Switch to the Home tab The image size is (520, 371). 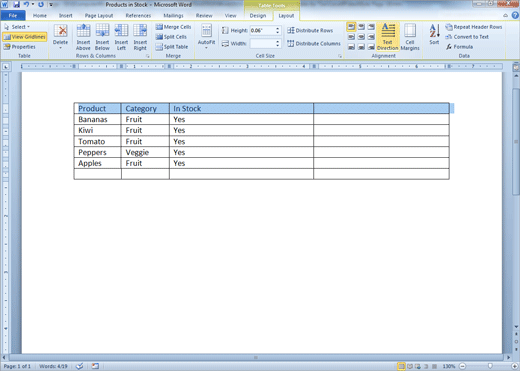coord(40,16)
